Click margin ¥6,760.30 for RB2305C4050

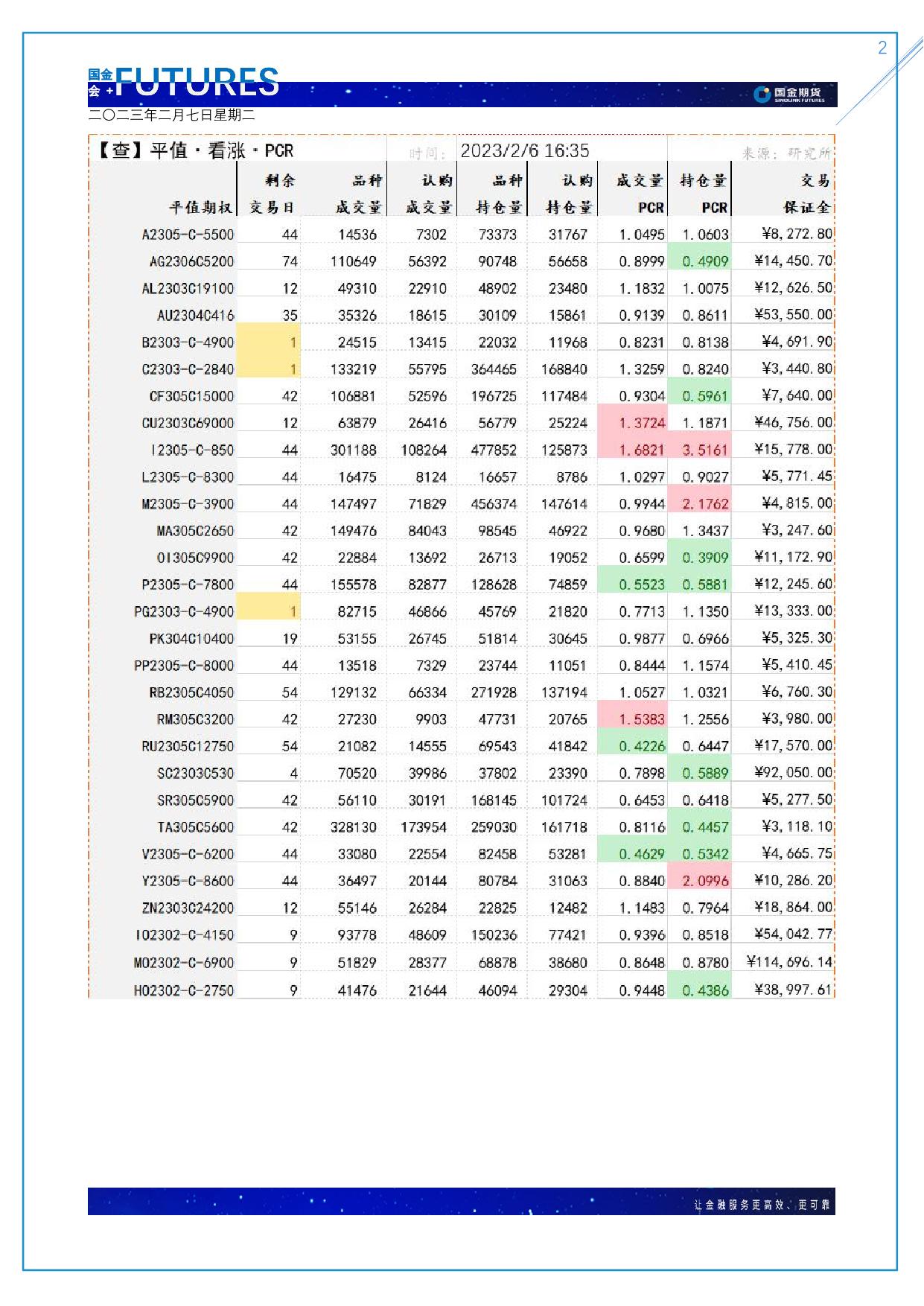[797, 692]
